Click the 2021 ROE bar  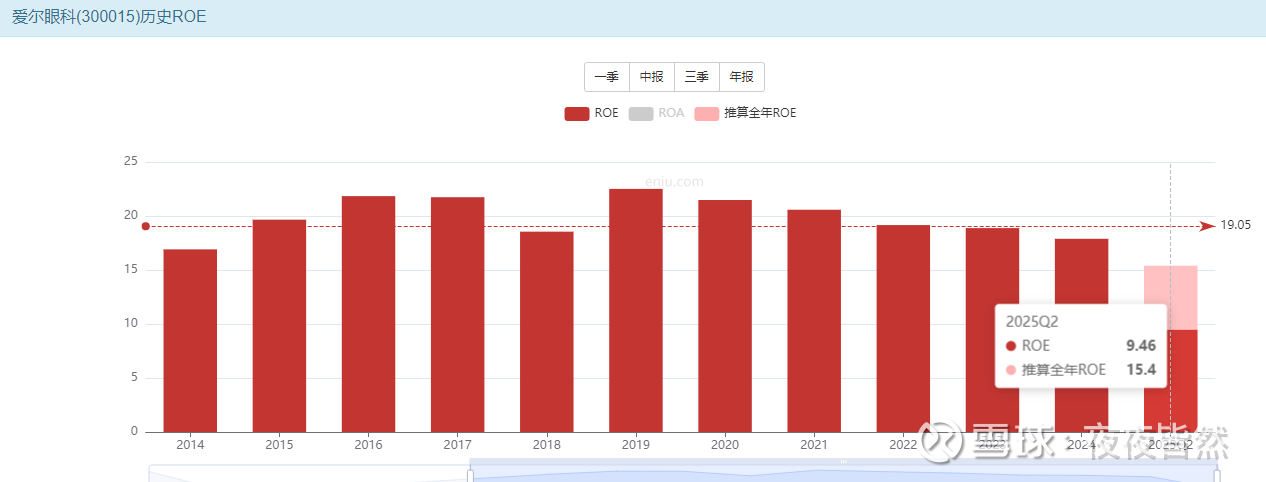[814, 321]
